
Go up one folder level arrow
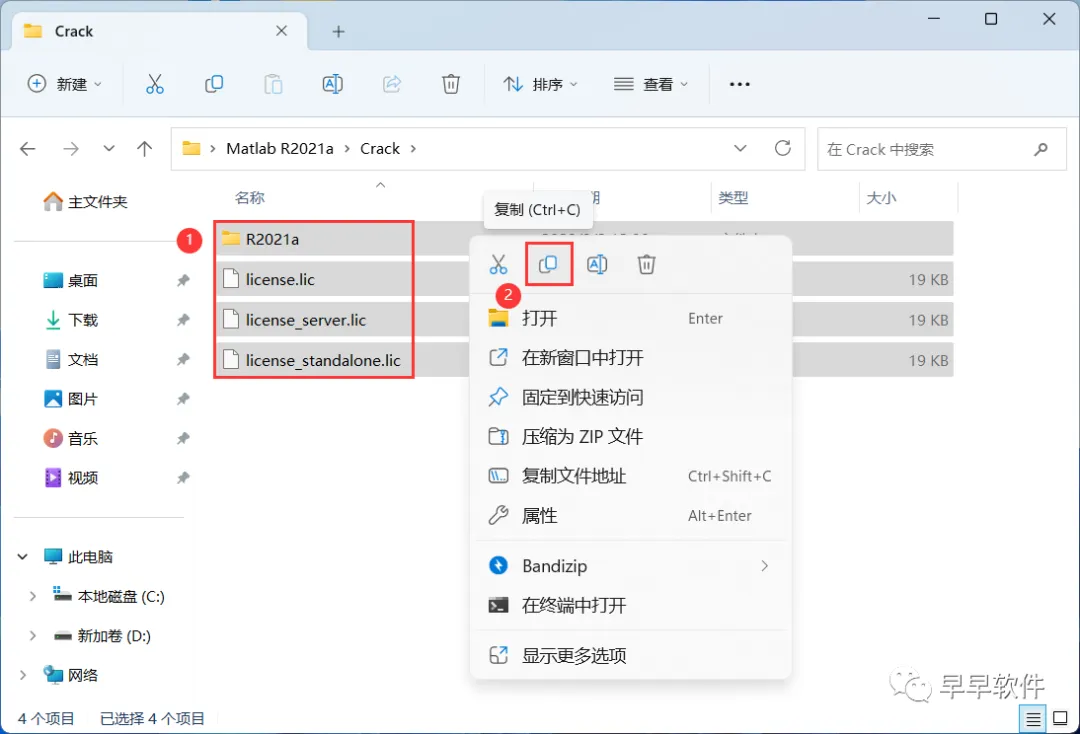pos(145,149)
